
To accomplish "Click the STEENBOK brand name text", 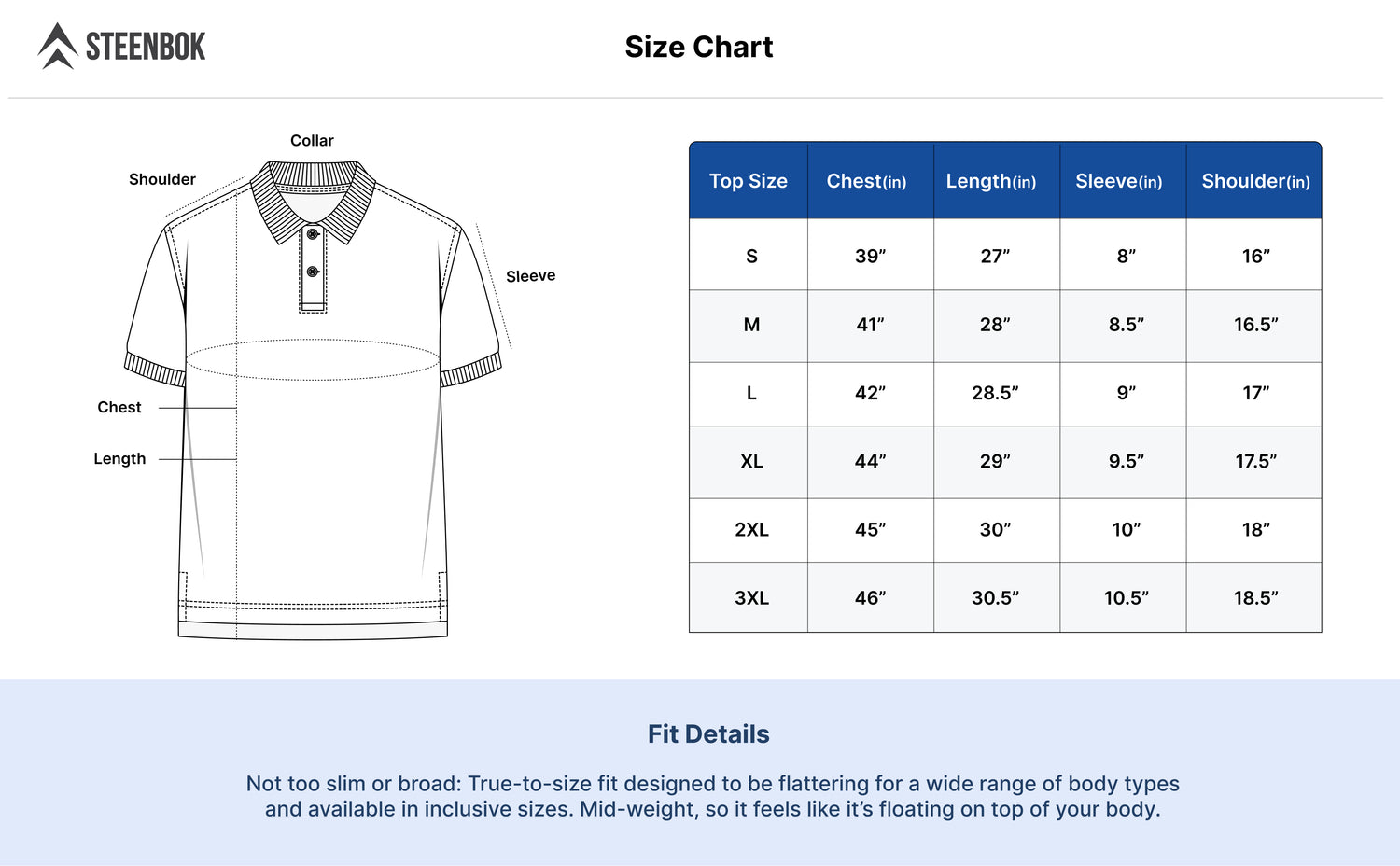I will tap(146, 47).
